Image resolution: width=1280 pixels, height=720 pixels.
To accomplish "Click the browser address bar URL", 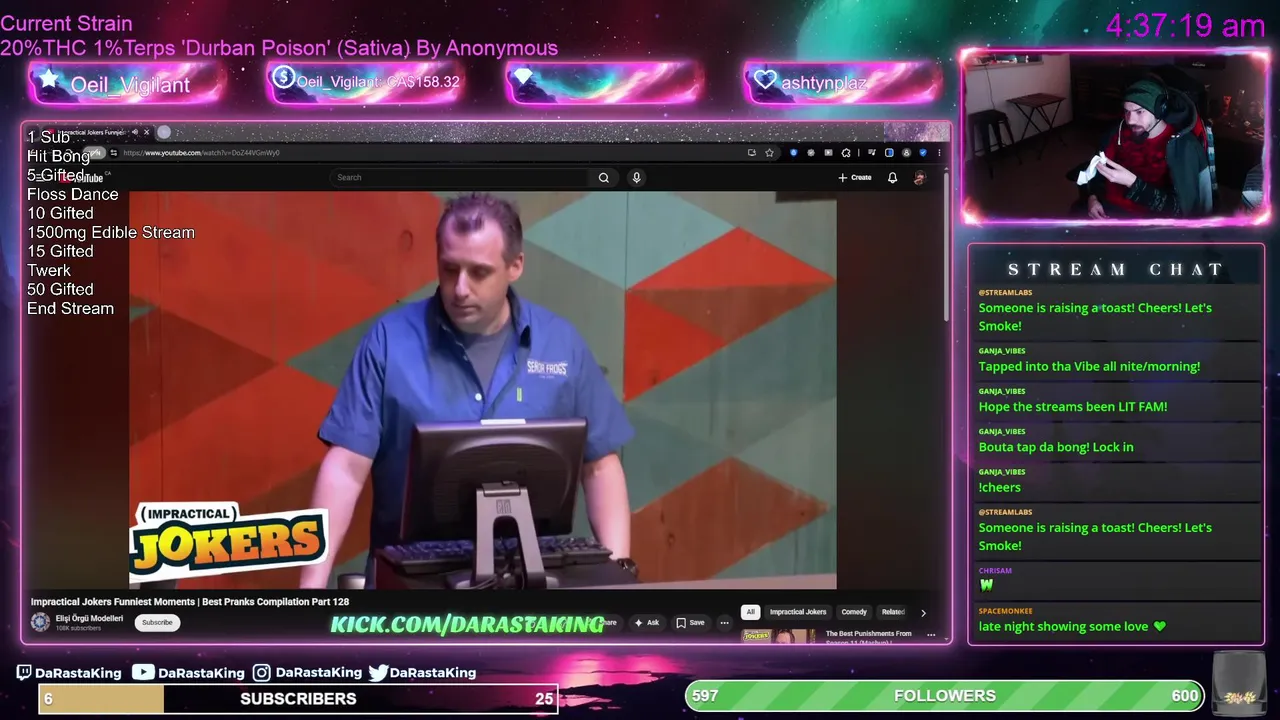I will point(201,153).
